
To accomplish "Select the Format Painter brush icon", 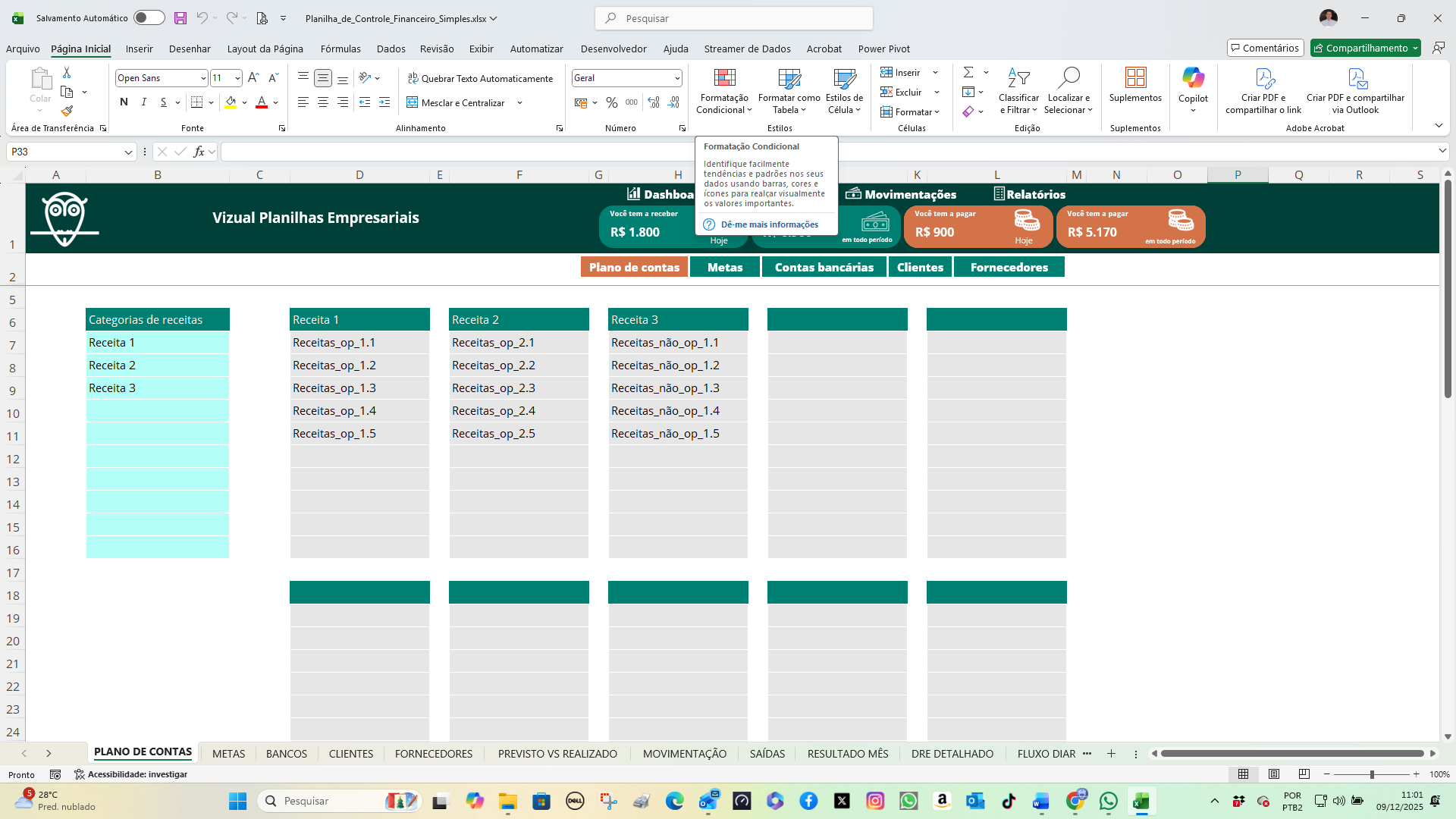I will point(67,111).
